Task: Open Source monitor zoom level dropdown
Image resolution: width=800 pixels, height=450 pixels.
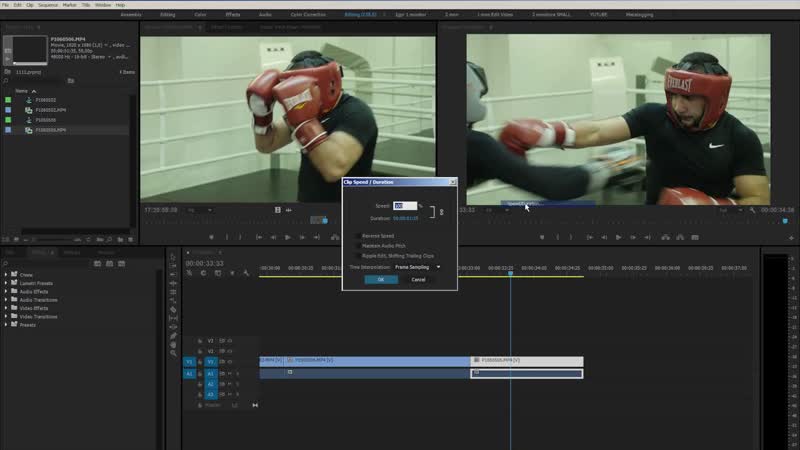Action: tap(199, 210)
